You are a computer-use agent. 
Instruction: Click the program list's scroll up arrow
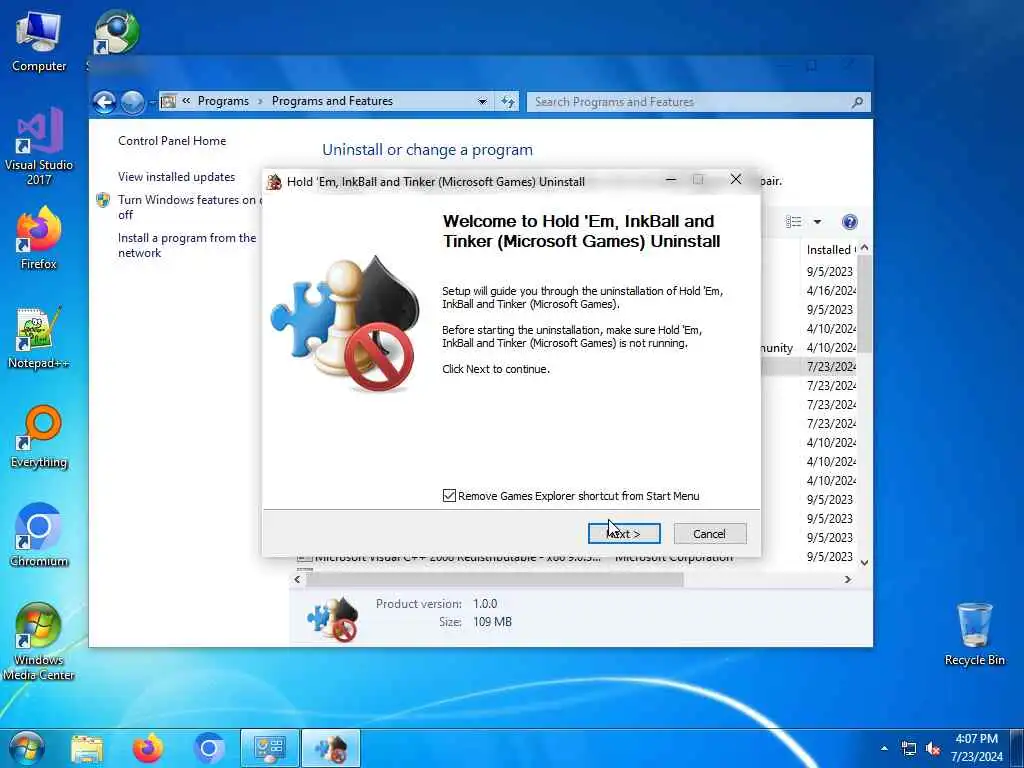864,248
